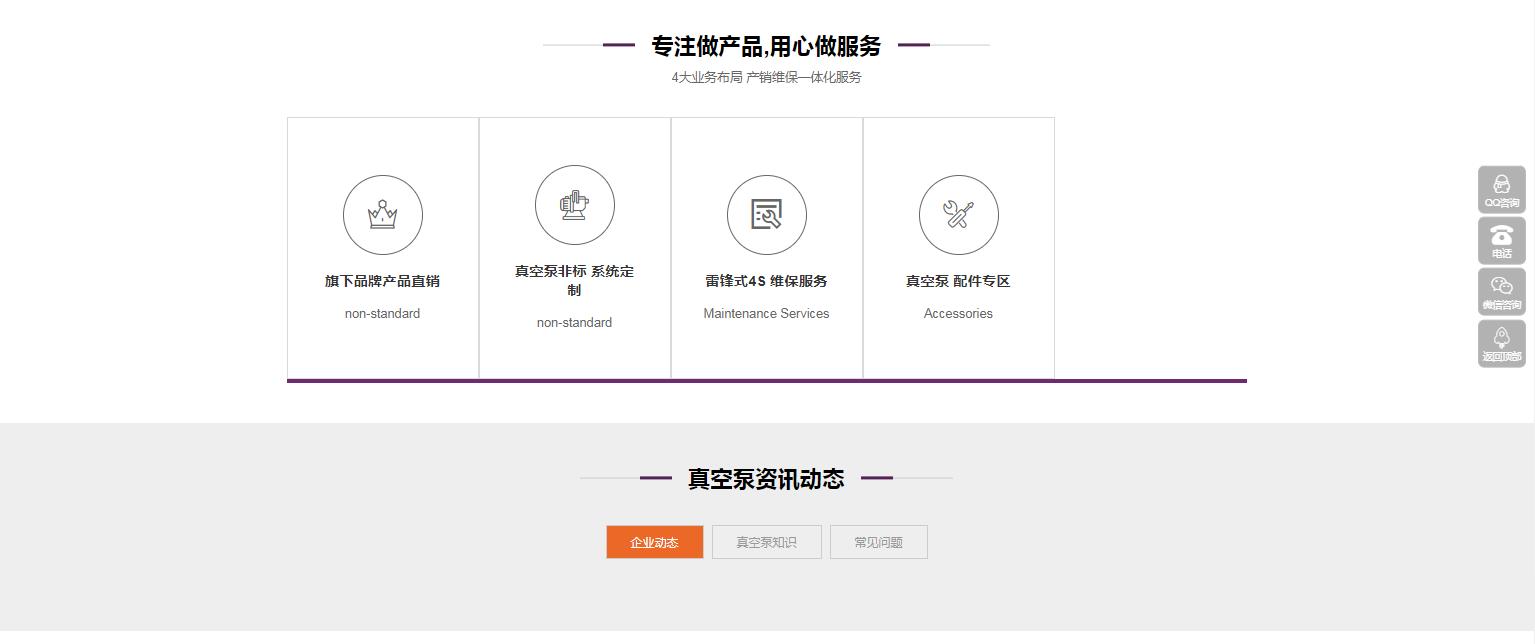
Task: Open the 旗下品牌产品直销 link
Action: (x=382, y=281)
